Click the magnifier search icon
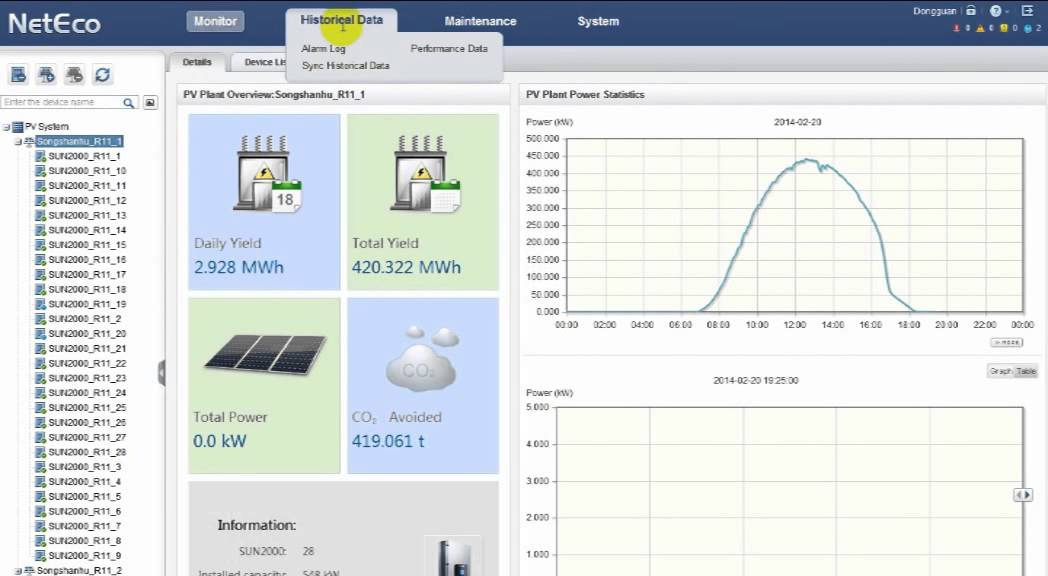This screenshot has width=1048, height=576. 129,102
